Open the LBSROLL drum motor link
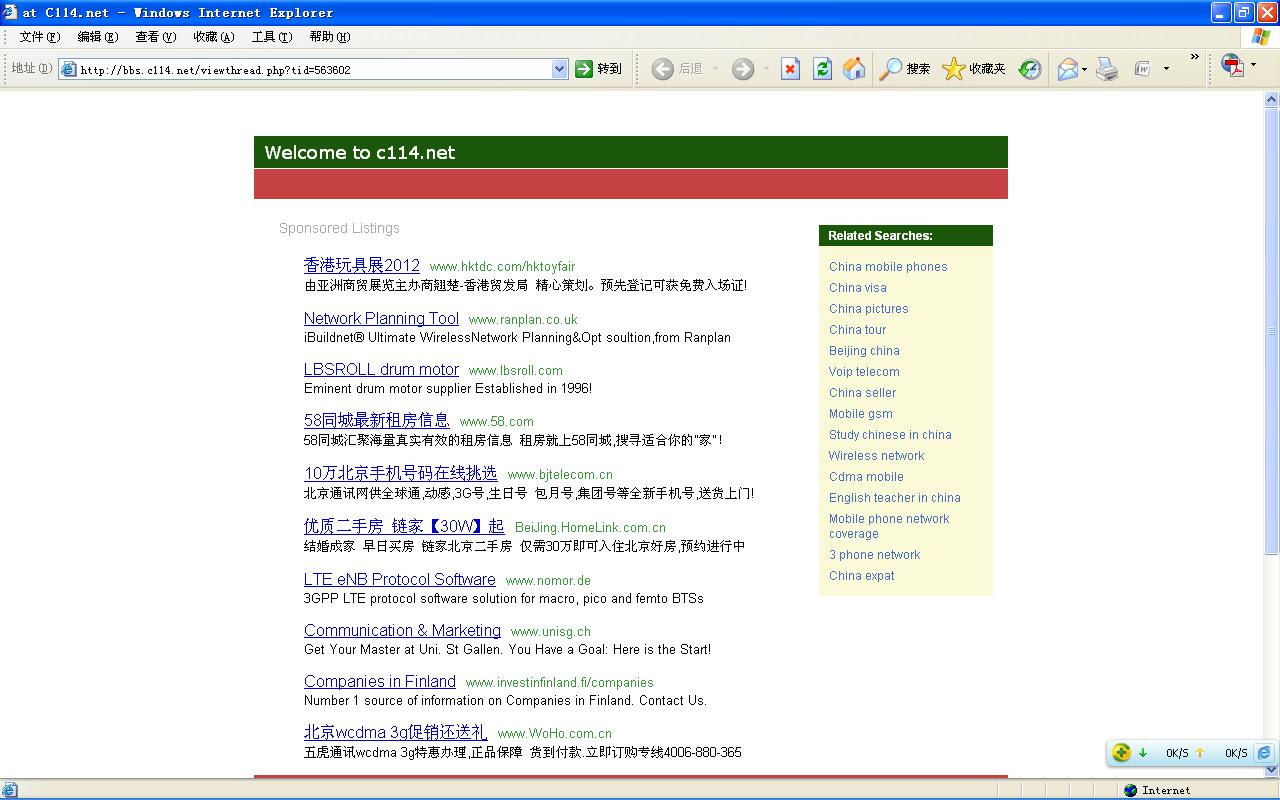The height and width of the screenshot is (800, 1280). click(x=381, y=369)
